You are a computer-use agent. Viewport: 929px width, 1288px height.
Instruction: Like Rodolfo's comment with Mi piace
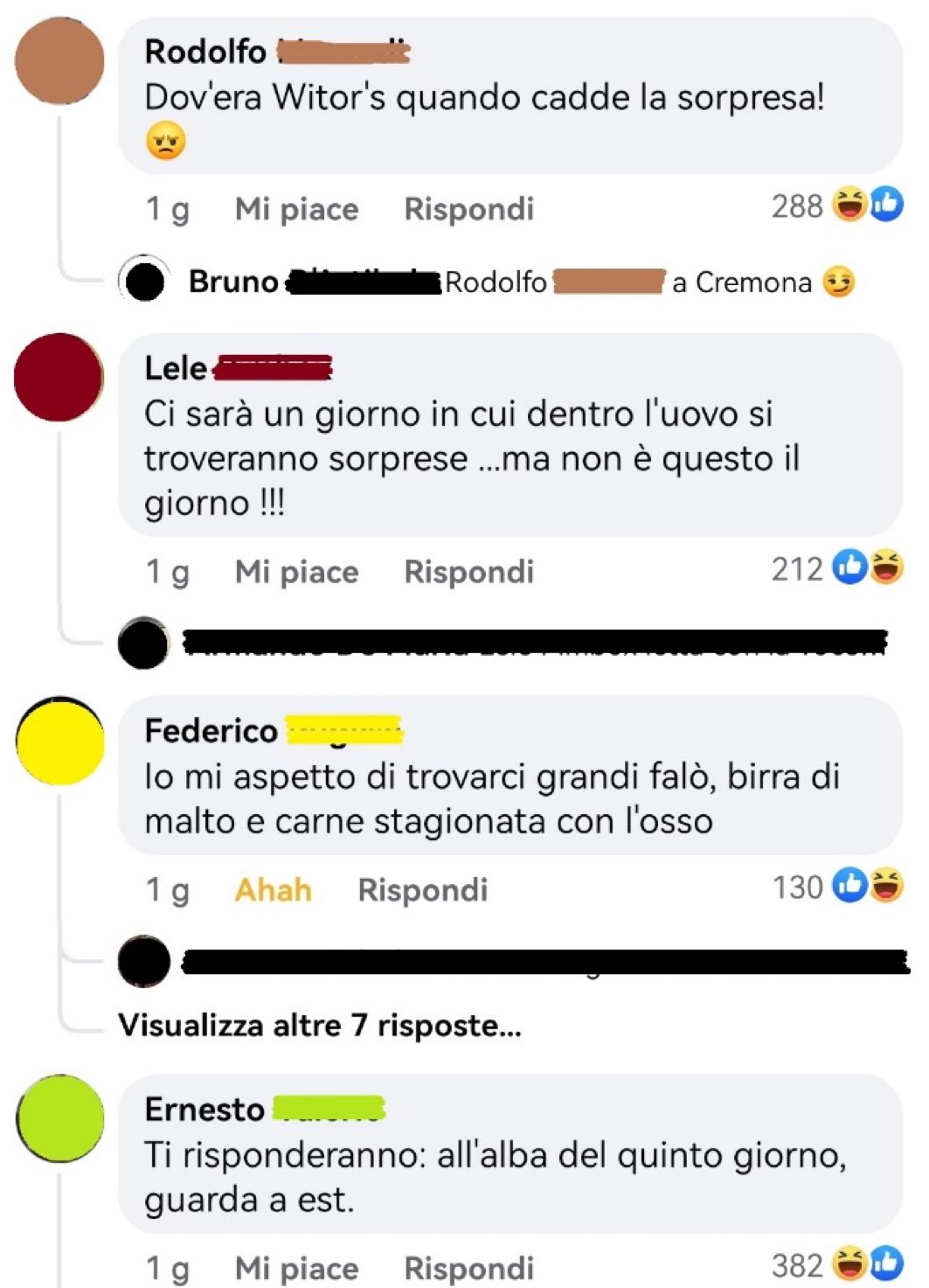tap(296, 209)
